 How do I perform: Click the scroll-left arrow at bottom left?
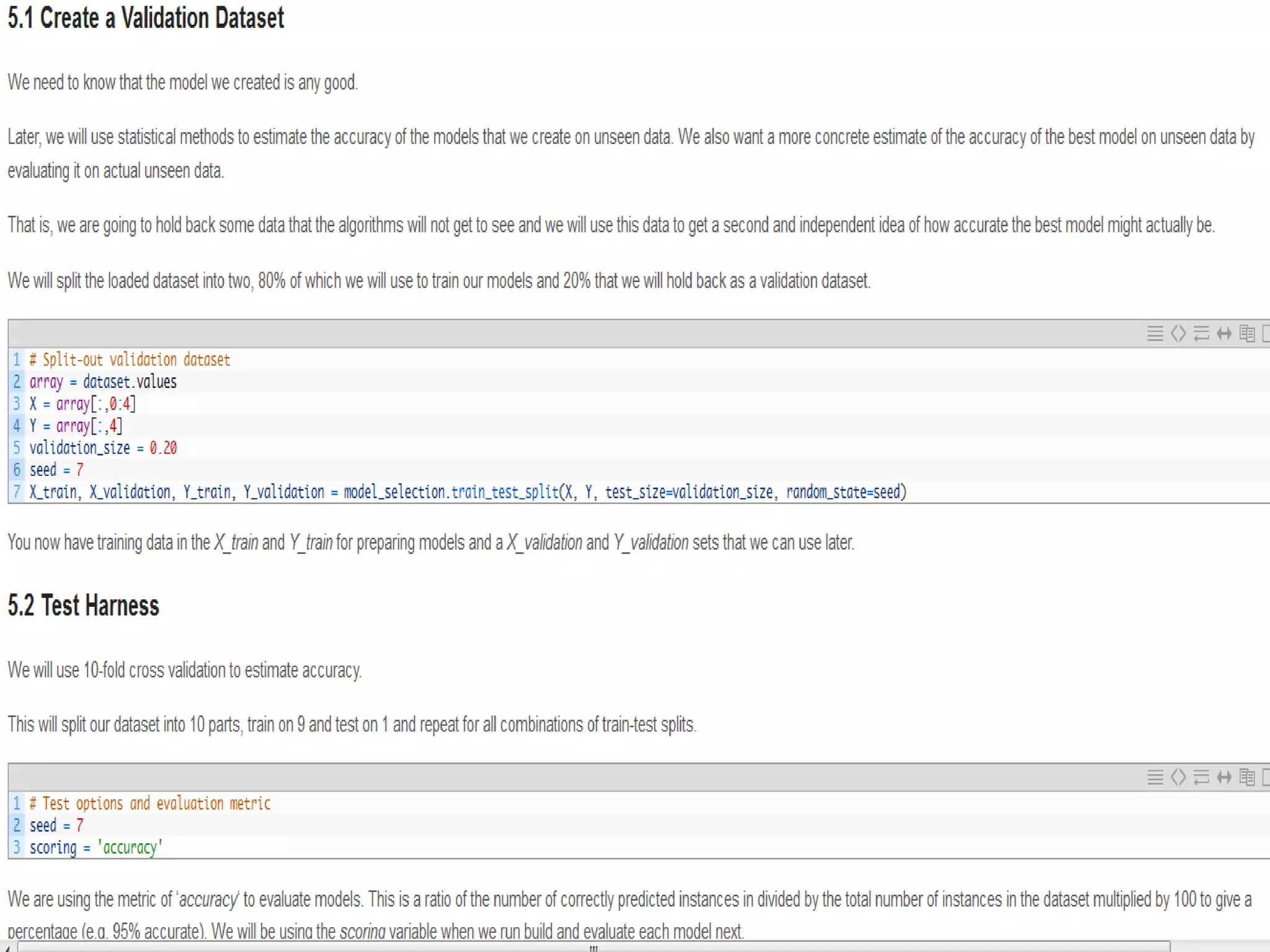7,947
